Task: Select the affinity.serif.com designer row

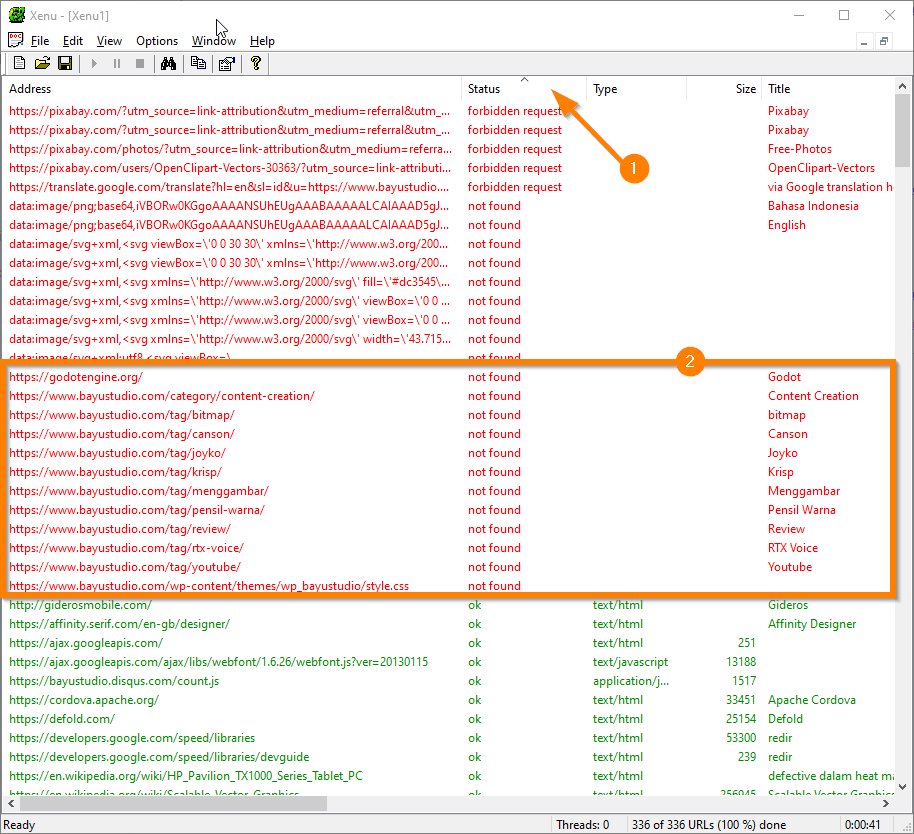Action: (449, 624)
